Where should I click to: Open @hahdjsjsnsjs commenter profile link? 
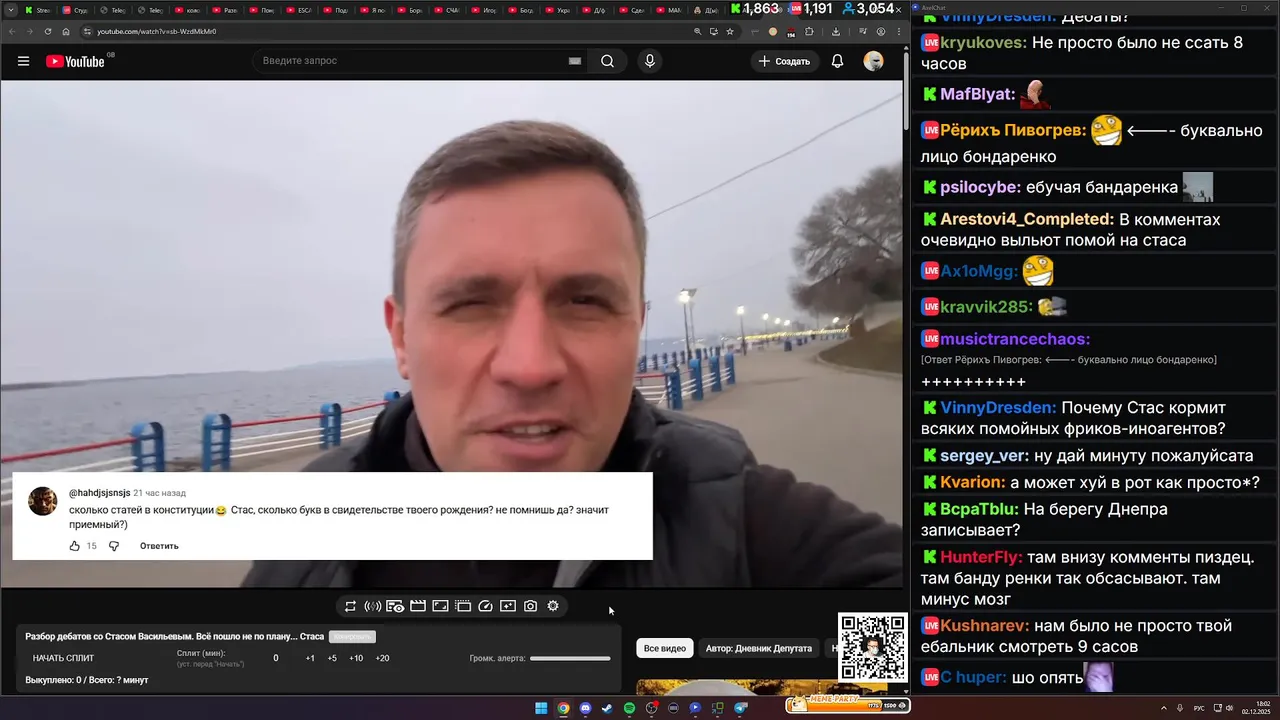pyautogui.click(x=99, y=493)
